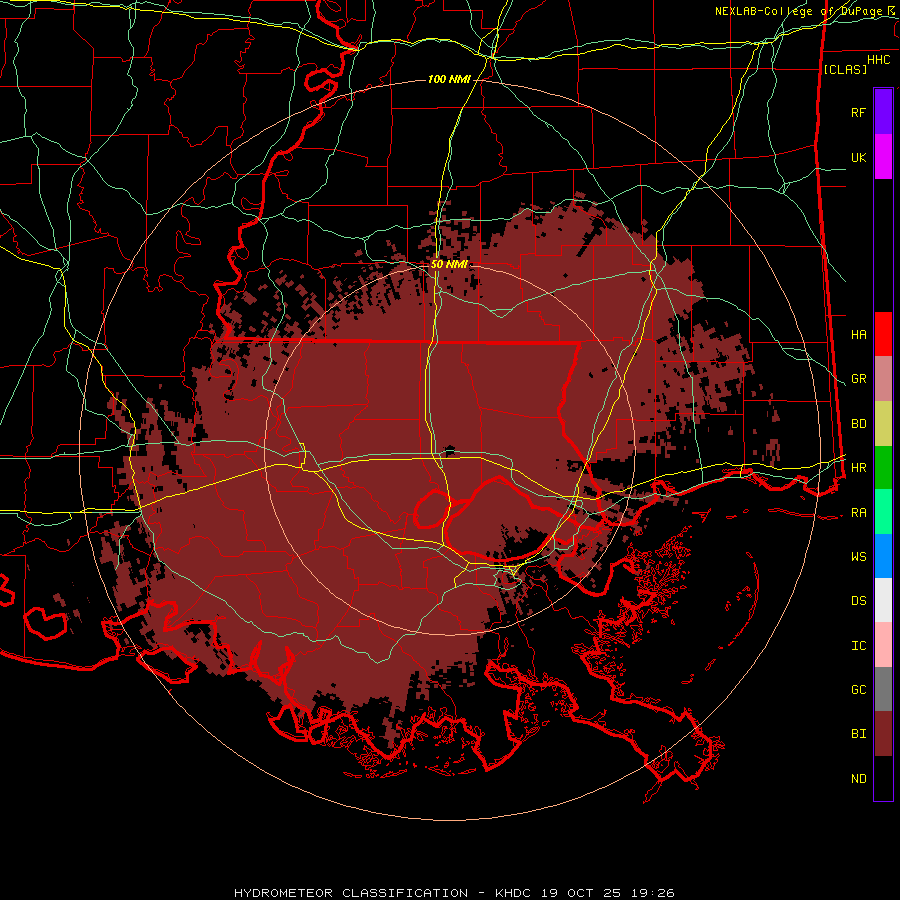Click the 'BD' legend label
Screen dimensions: 900x900
(858, 424)
